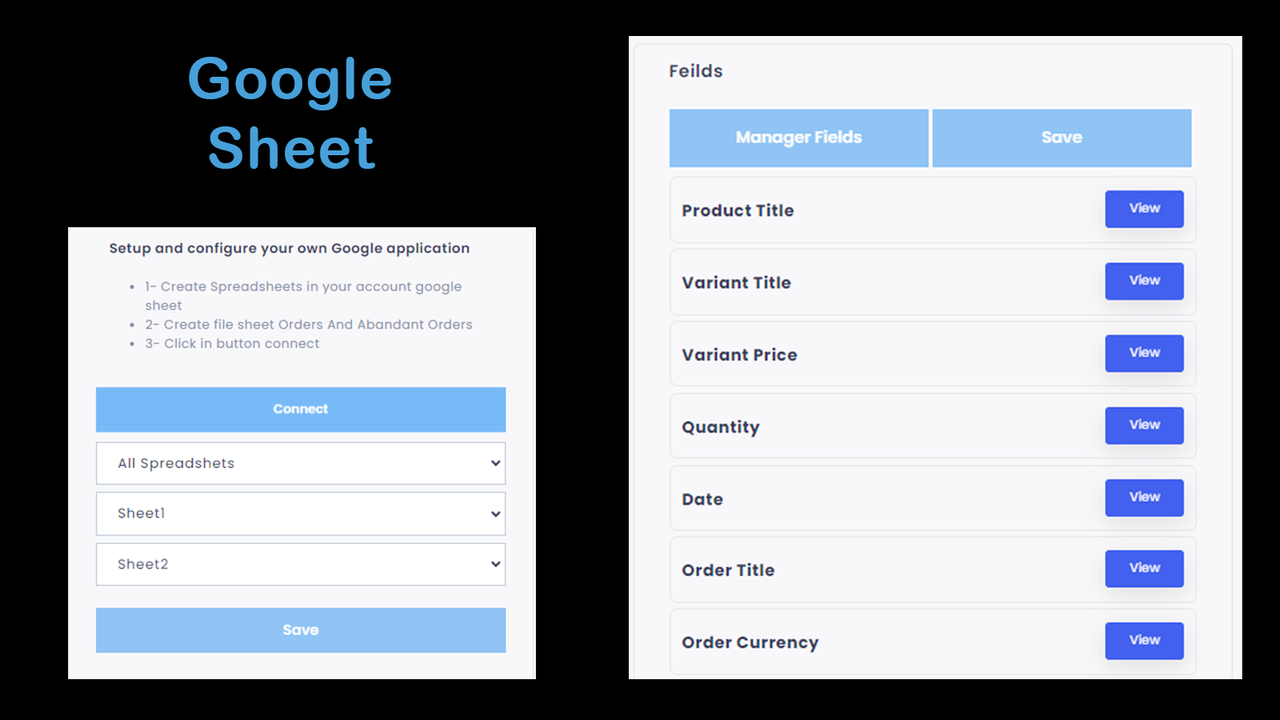This screenshot has height=720, width=1280.
Task: Click View for Date
Action: pos(1143,497)
